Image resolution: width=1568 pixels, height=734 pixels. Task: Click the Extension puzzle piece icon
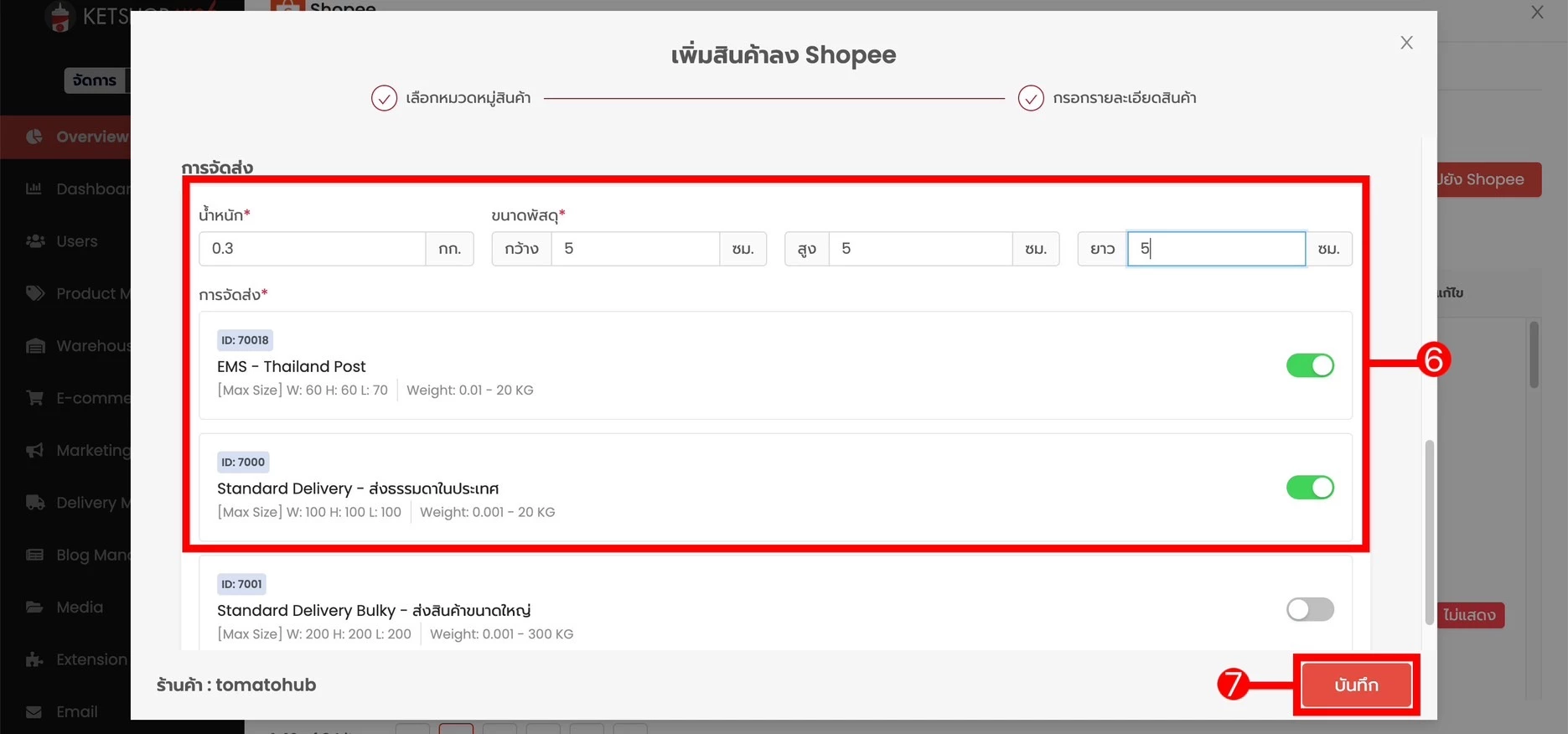click(x=35, y=659)
